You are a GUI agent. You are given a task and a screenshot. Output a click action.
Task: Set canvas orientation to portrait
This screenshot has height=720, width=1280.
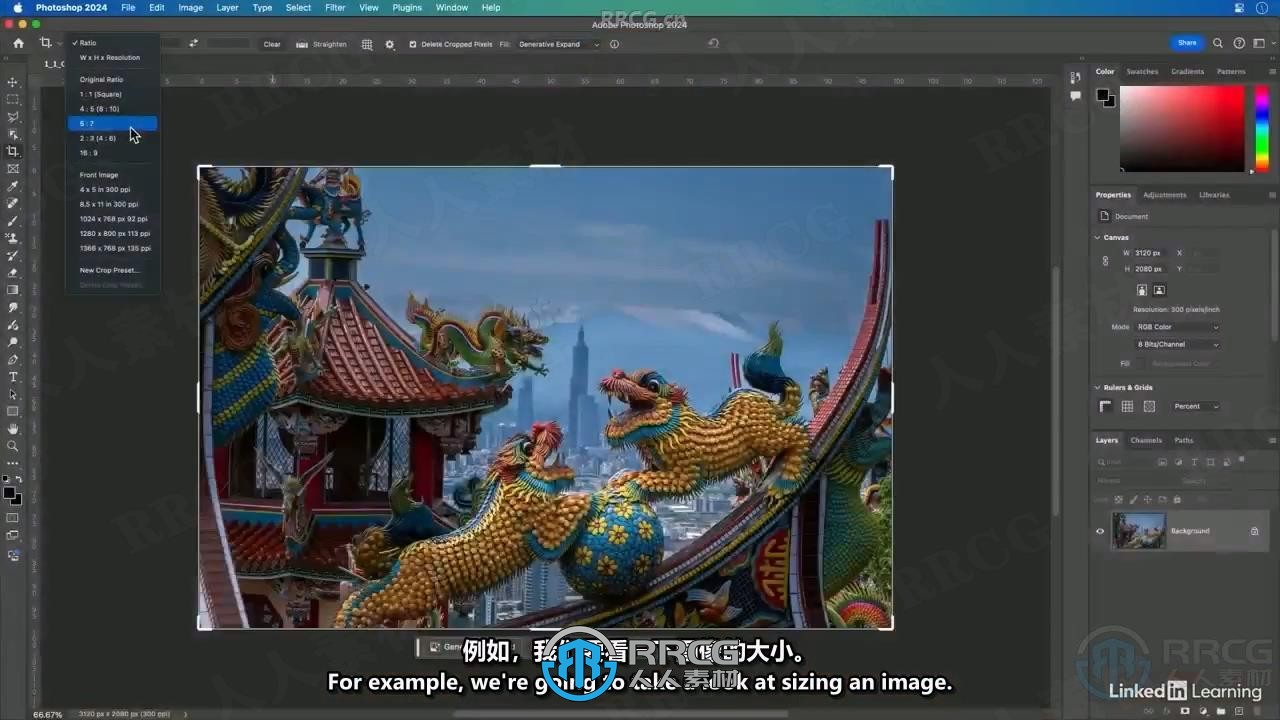(x=1142, y=290)
